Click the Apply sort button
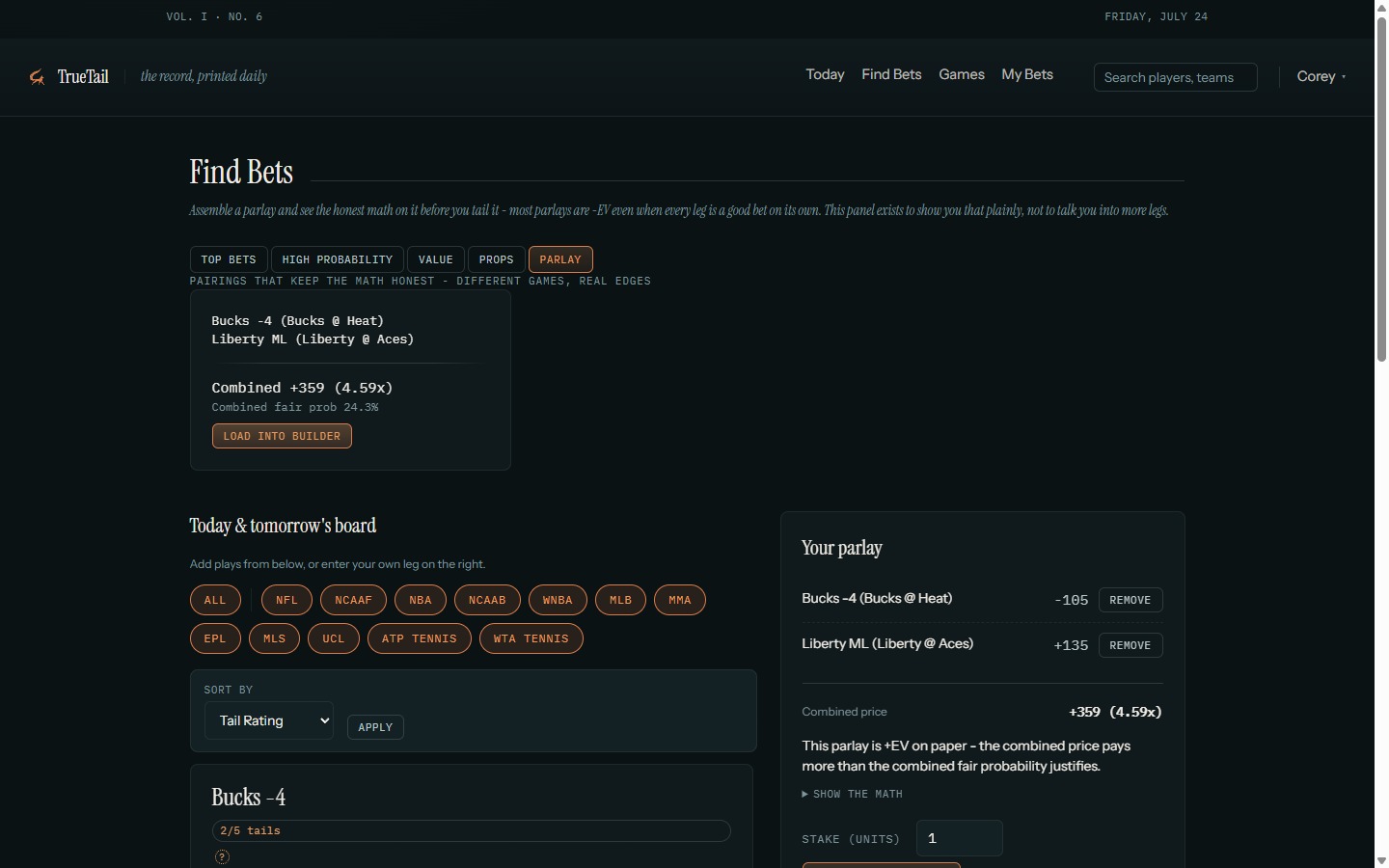1389x868 pixels. [375, 727]
